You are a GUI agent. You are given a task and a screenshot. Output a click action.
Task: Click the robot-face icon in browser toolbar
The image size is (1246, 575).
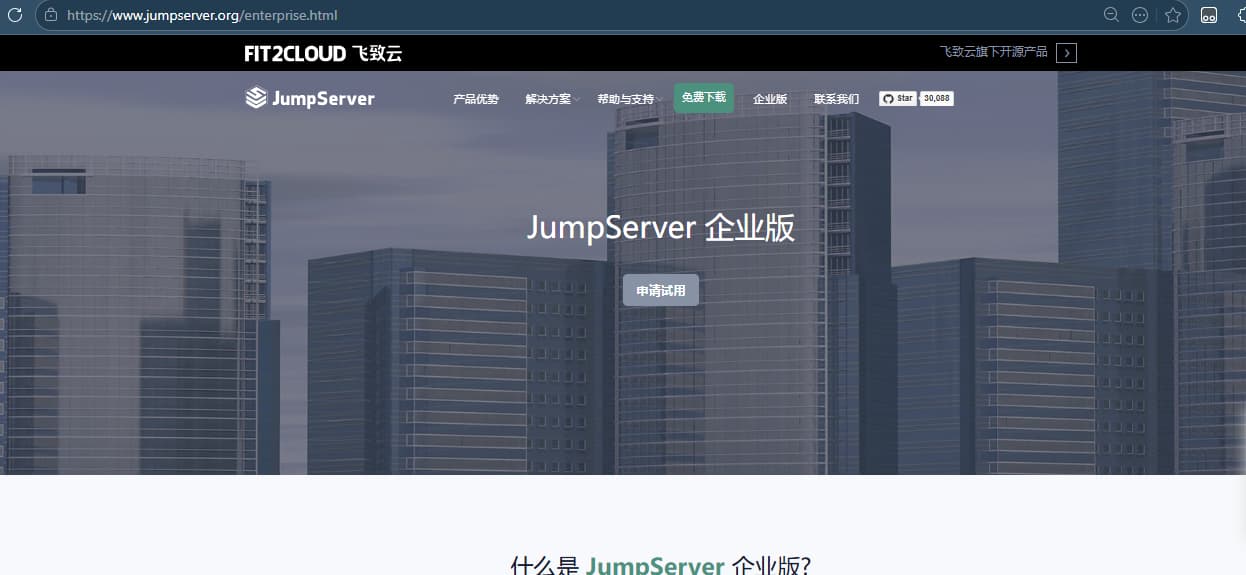point(1208,15)
